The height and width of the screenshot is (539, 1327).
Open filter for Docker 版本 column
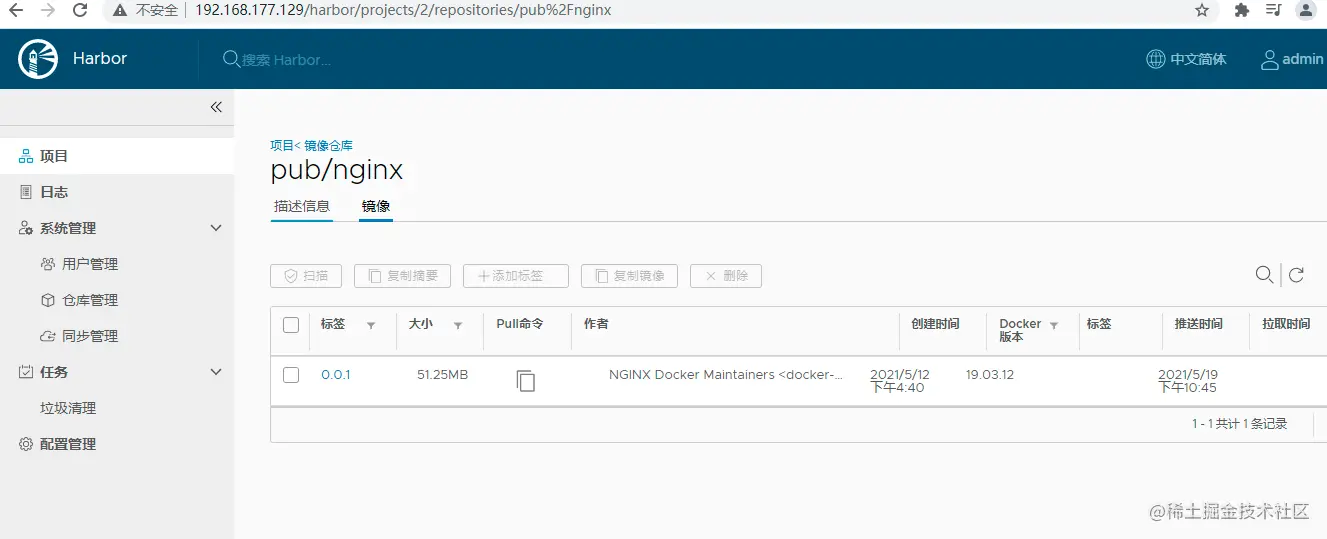(x=1054, y=326)
